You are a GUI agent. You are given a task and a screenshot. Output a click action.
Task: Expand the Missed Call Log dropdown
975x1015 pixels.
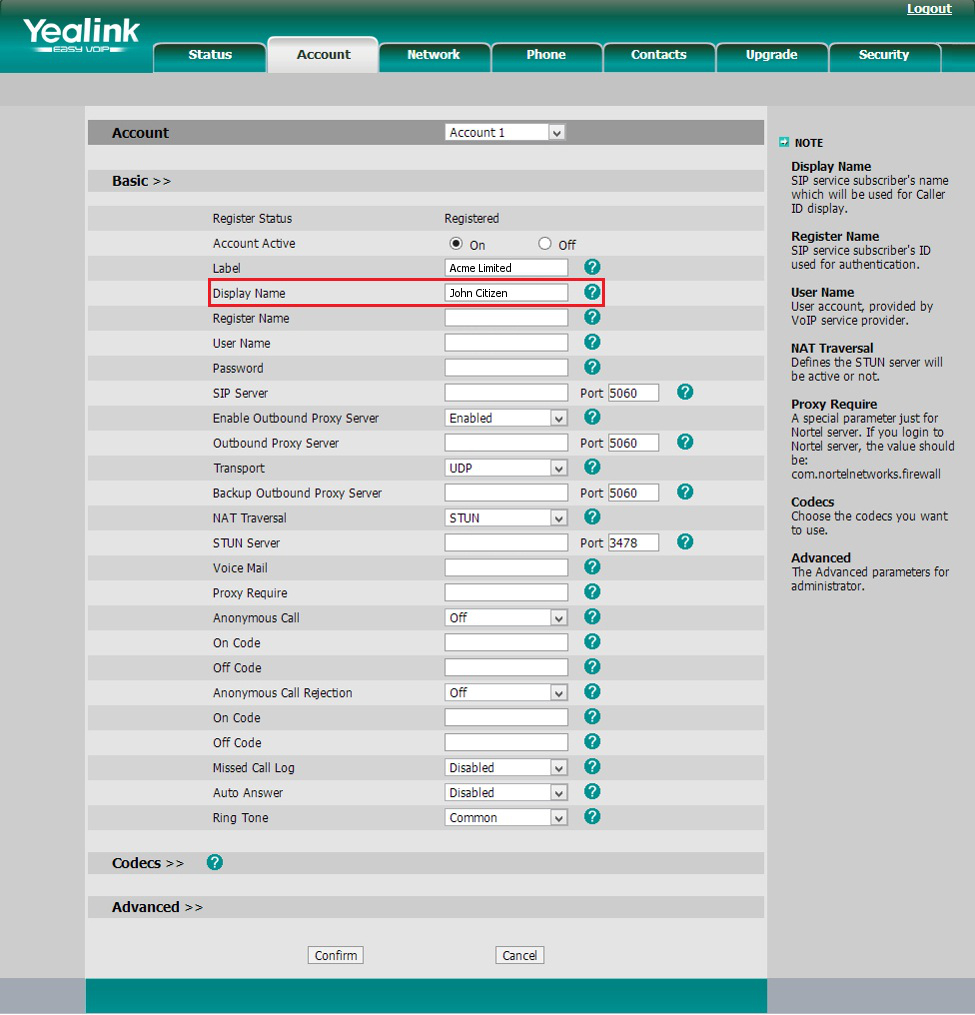point(506,768)
